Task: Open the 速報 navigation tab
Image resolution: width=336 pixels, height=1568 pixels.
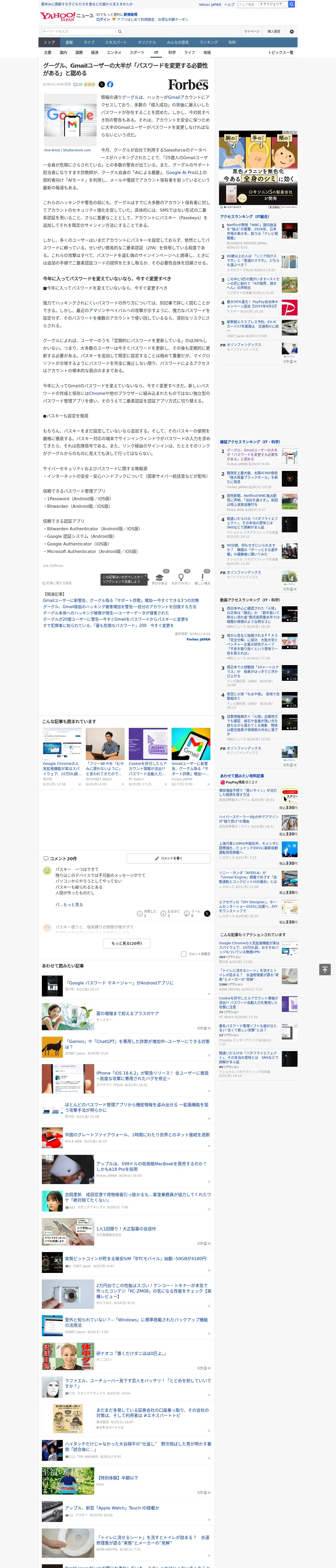Action: (x=69, y=43)
